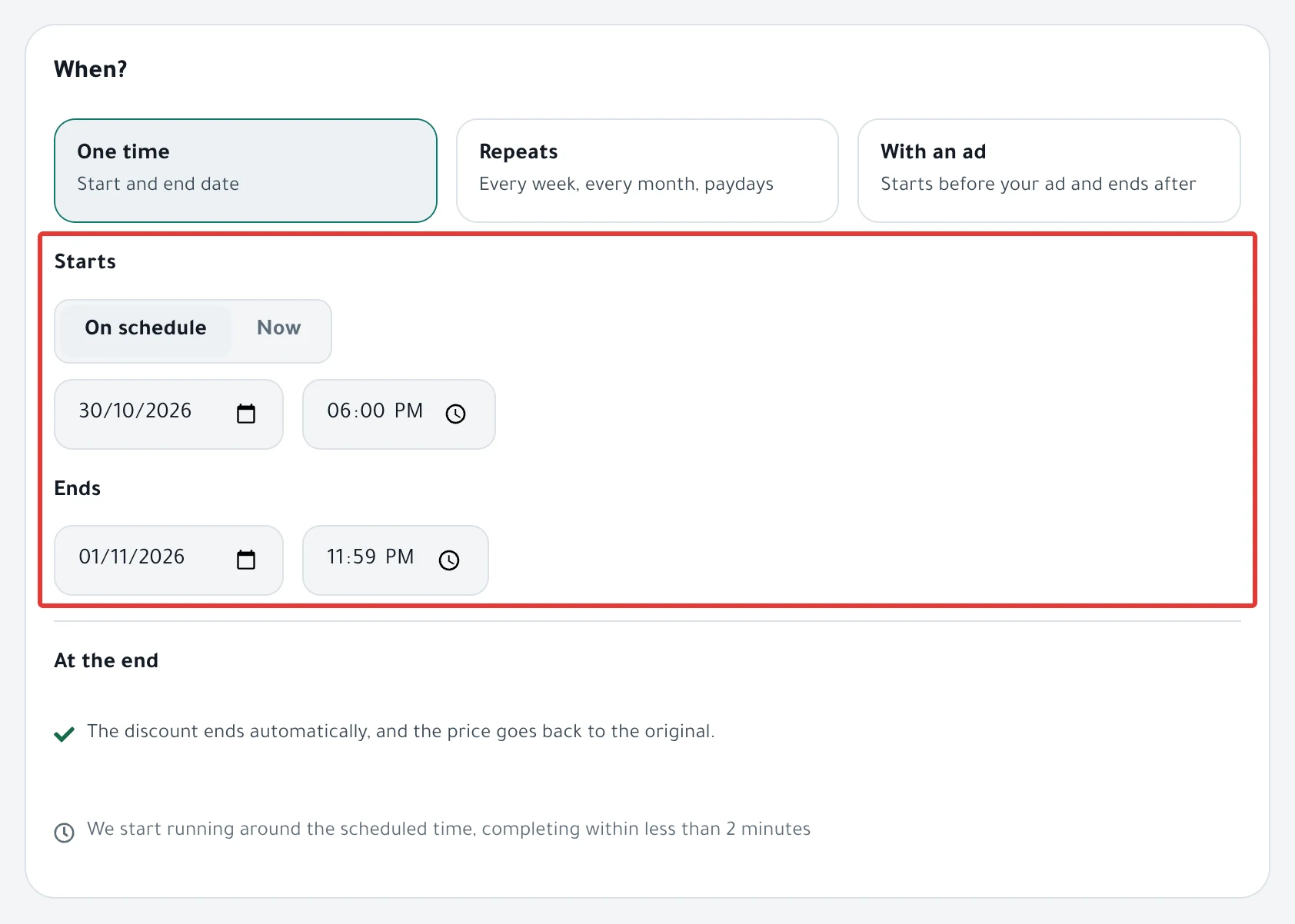Open calendar picker for start date

click(246, 414)
